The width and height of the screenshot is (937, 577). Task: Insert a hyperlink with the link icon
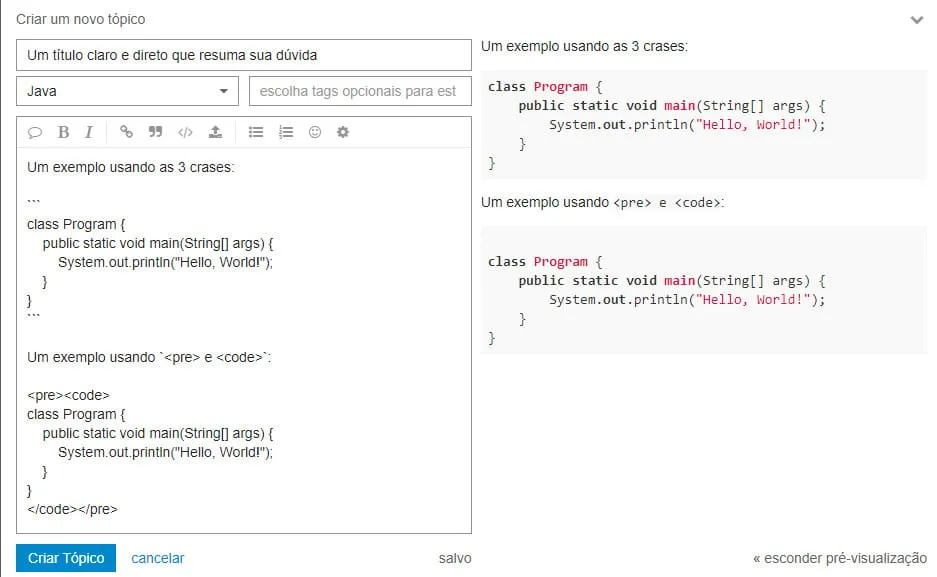[126, 132]
